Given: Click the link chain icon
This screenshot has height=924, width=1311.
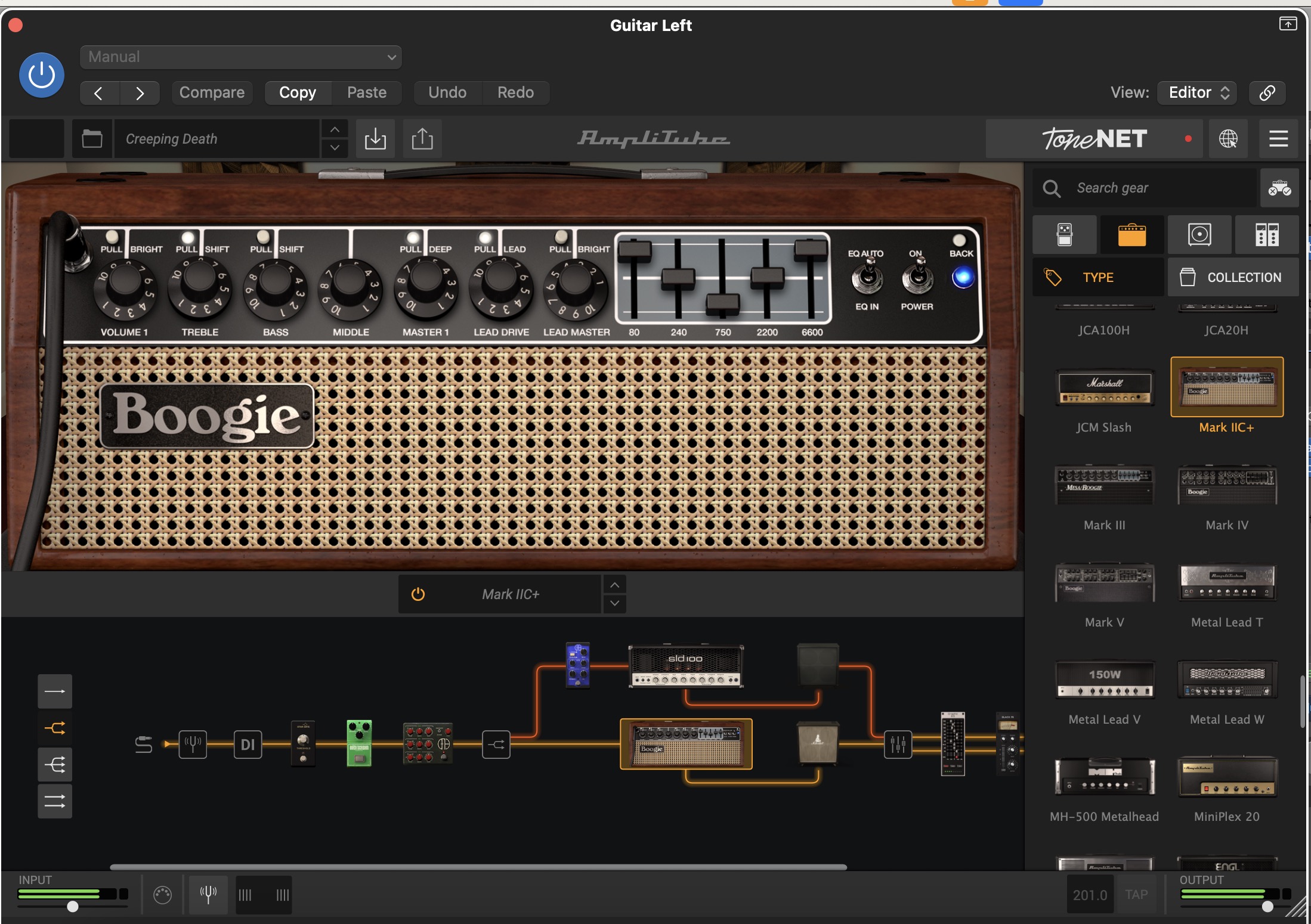Looking at the screenshot, I should tap(1267, 92).
